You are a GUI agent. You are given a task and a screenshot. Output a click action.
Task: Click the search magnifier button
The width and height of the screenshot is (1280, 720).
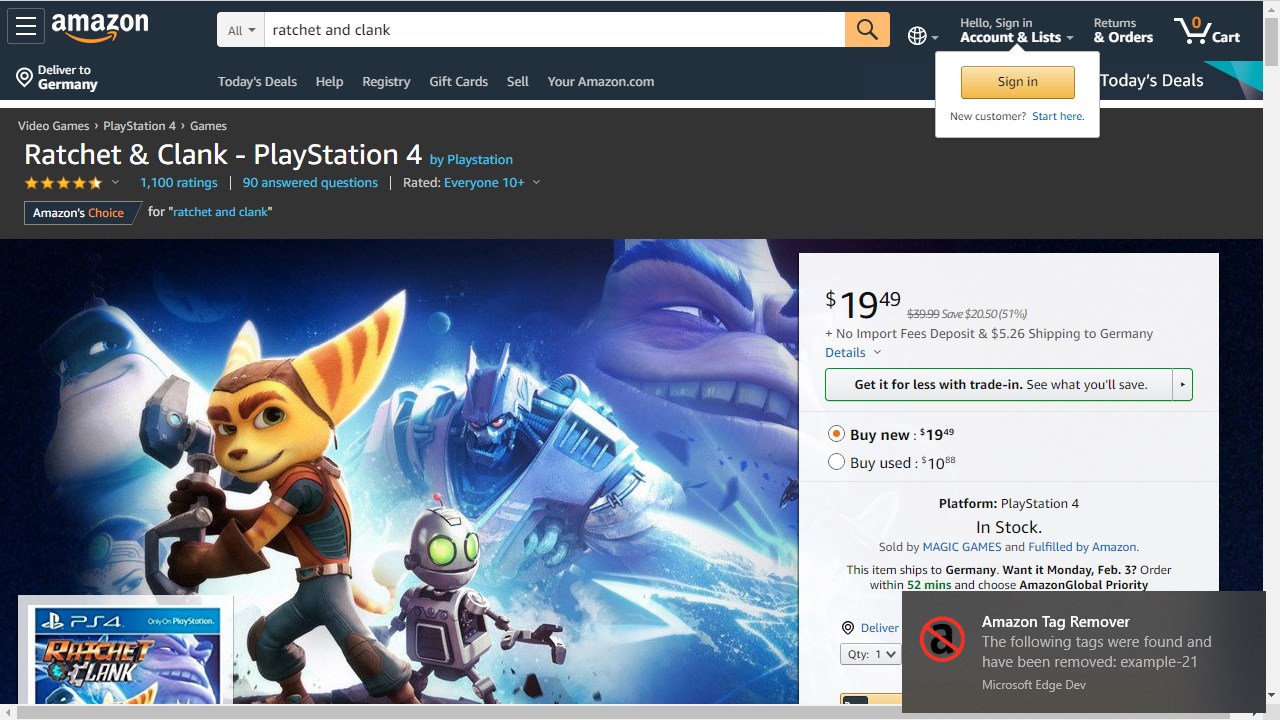[867, 30]
